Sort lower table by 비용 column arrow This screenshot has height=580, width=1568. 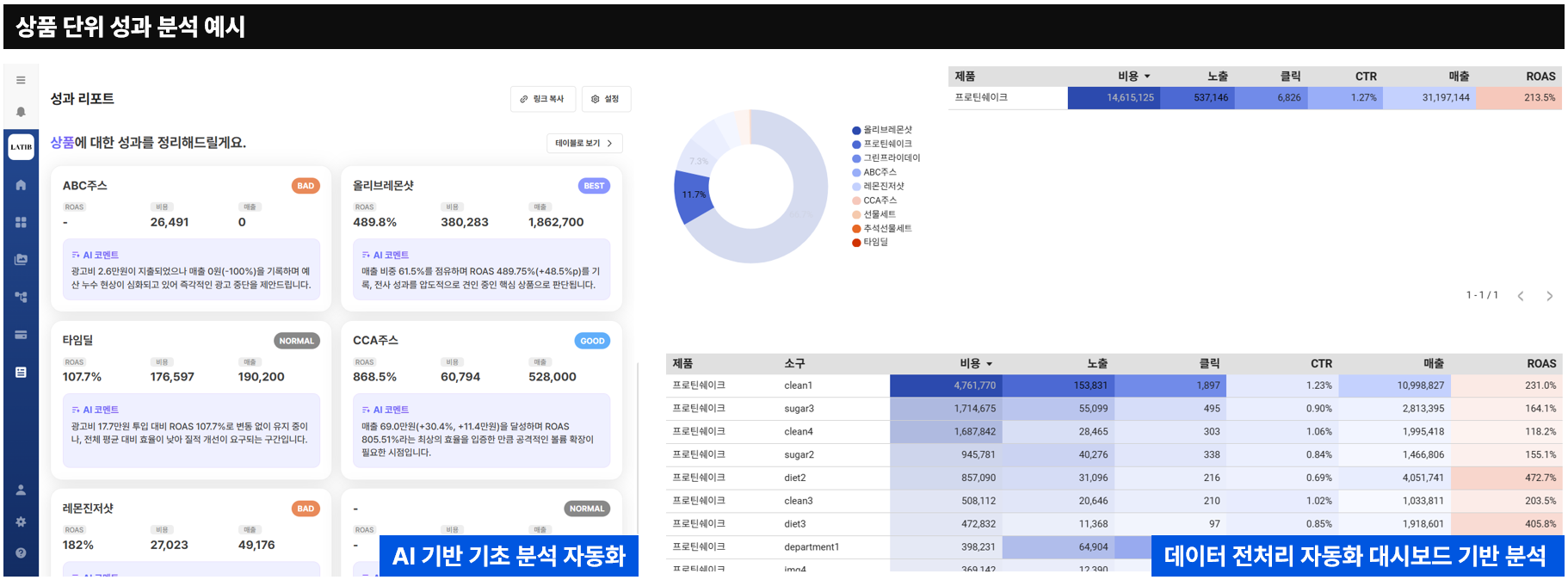click(x=989, y=364)
